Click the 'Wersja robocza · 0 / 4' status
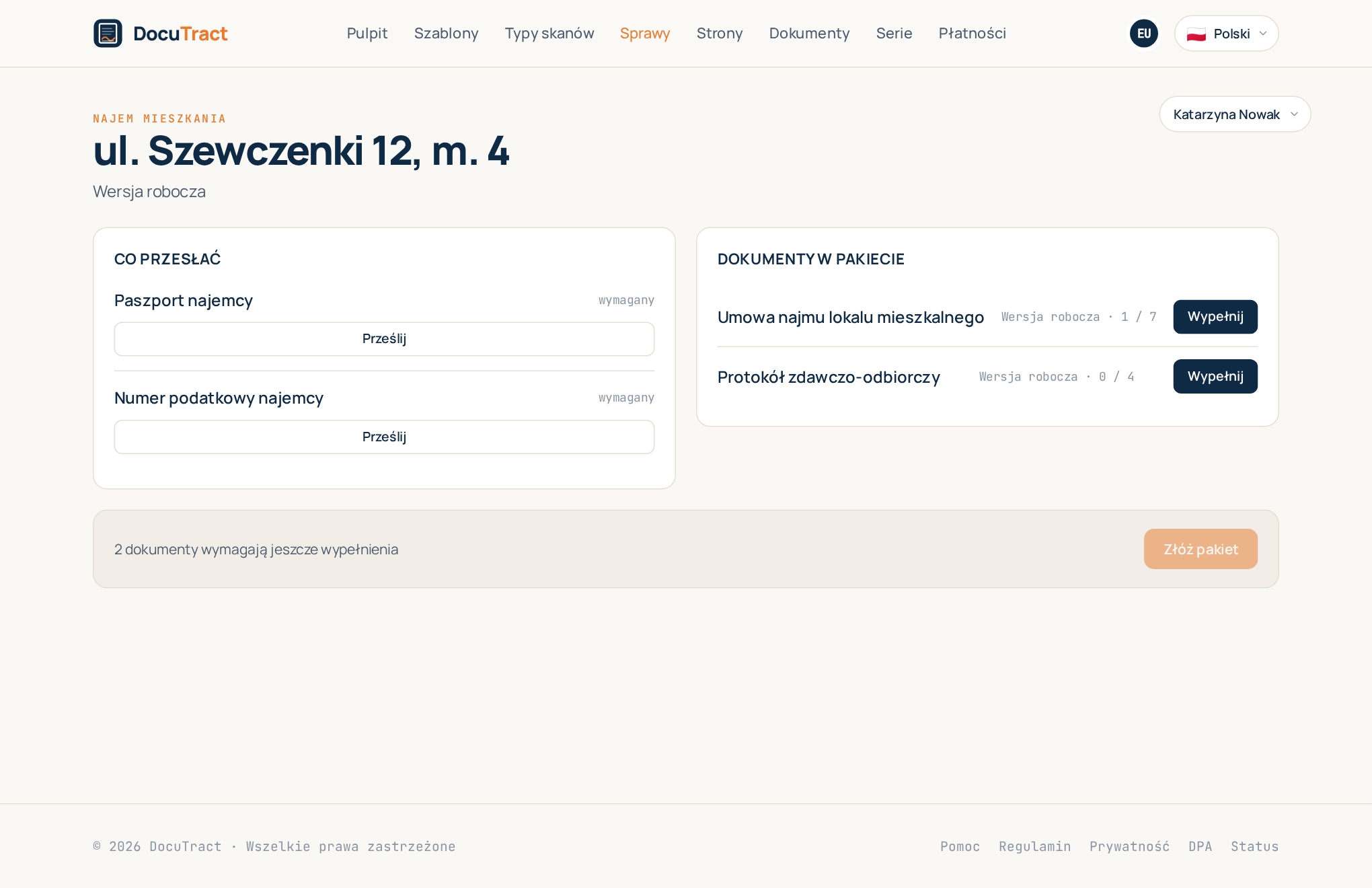The height and width of the screenshot is (888, 1372). (1057, 377)
